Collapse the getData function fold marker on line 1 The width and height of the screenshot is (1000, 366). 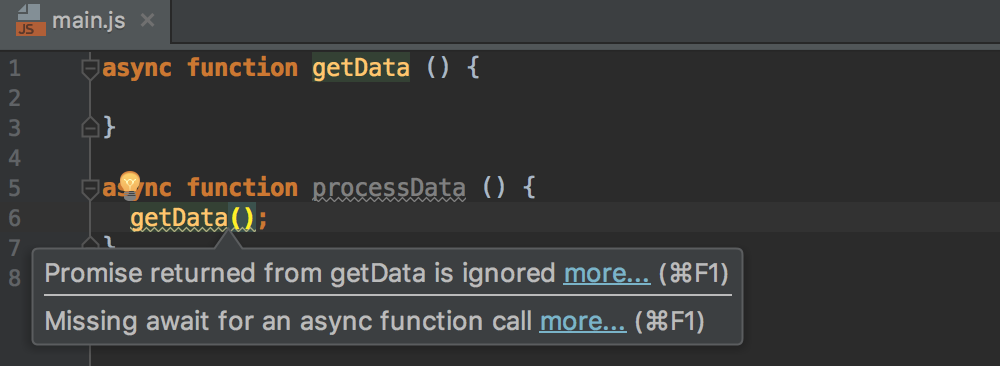[91, 68]
